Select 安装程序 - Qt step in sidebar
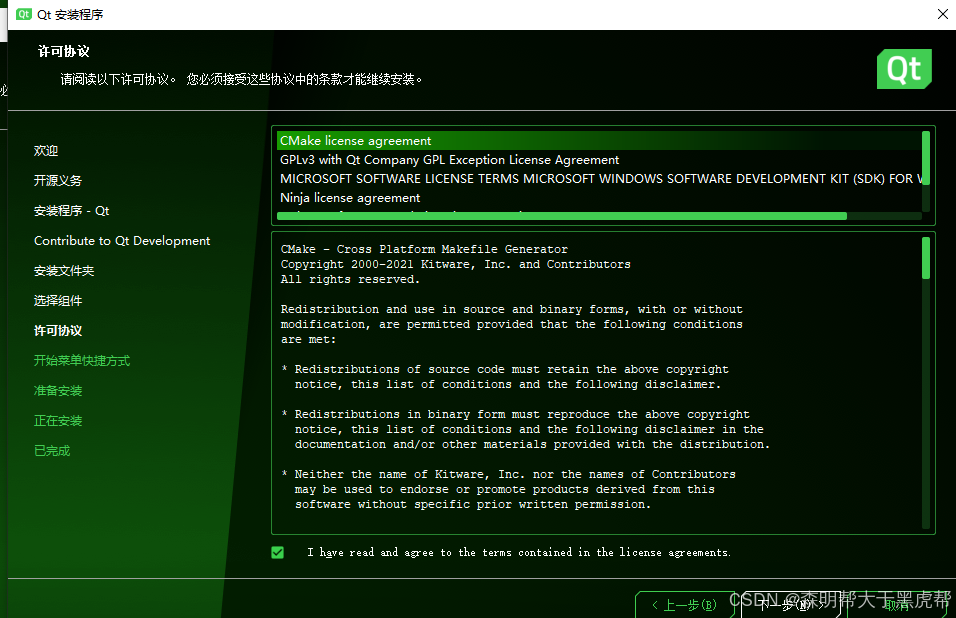 tap(71, 211)
